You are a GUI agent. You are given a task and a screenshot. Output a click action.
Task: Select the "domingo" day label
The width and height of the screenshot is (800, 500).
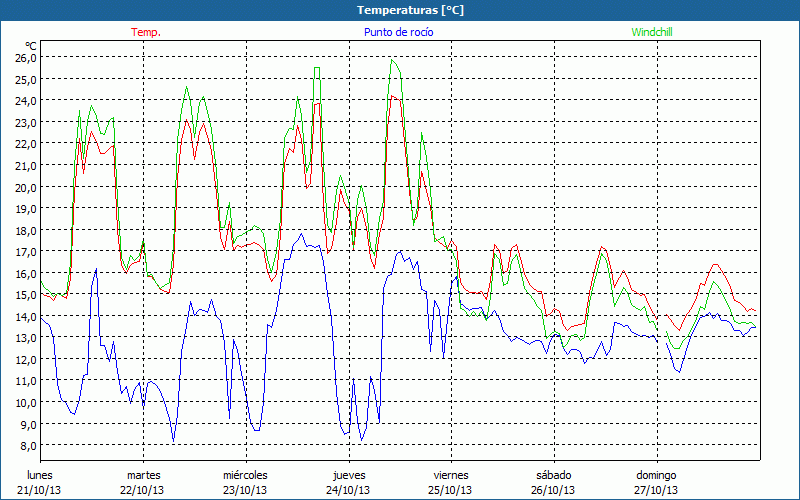pyautogui.click(x=656, y=475)
